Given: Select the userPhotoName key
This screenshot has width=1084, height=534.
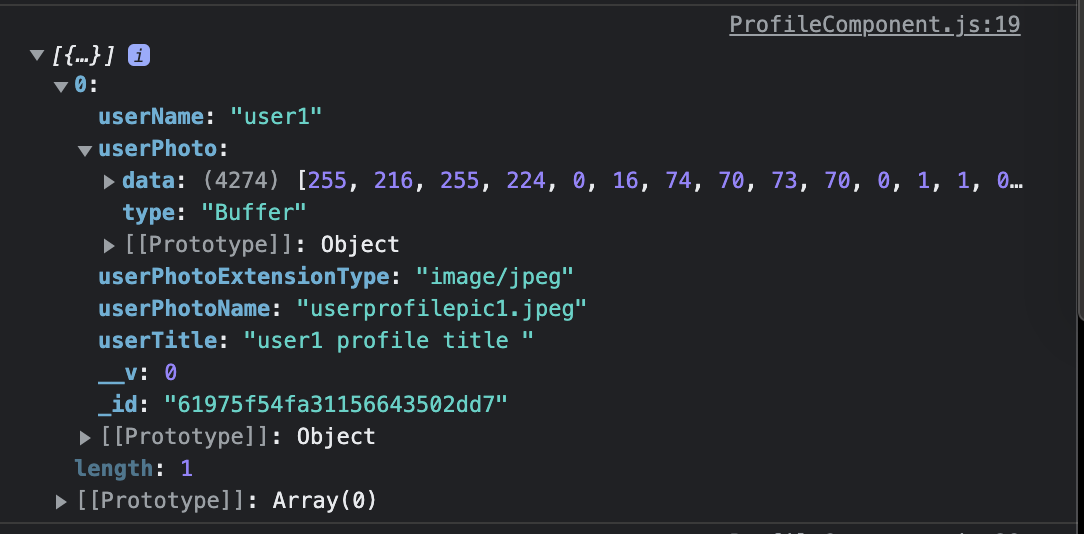Looking at the screenshot, I should (184, 309).
